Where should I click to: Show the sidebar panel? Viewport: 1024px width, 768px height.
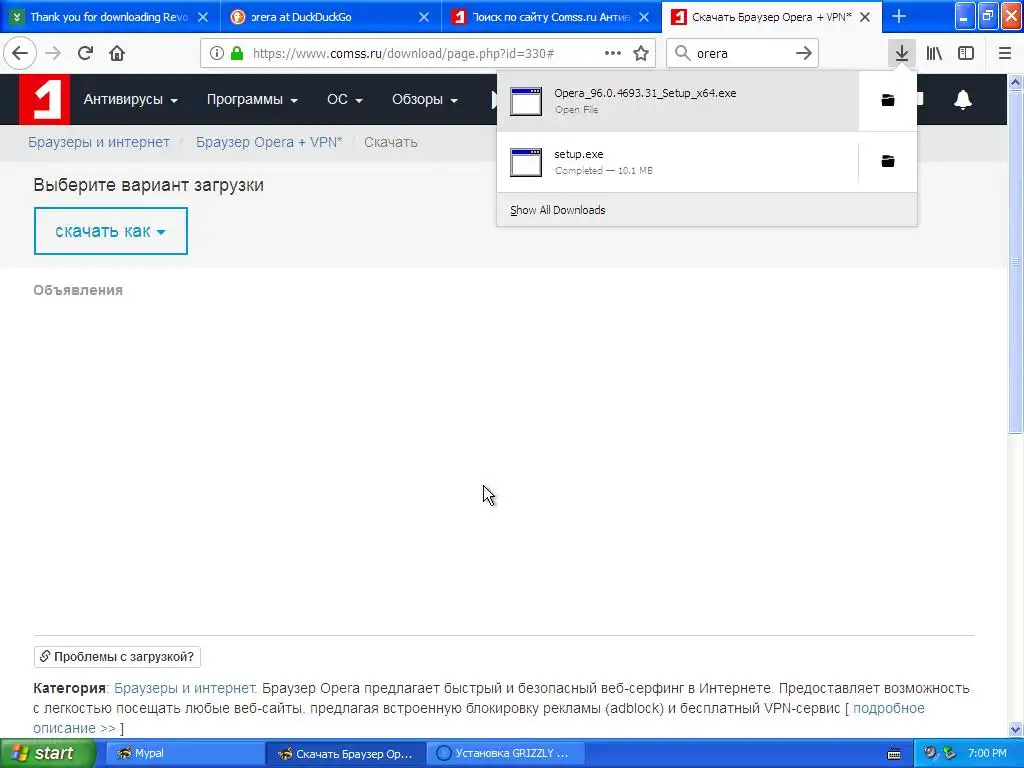click(966, 54)
